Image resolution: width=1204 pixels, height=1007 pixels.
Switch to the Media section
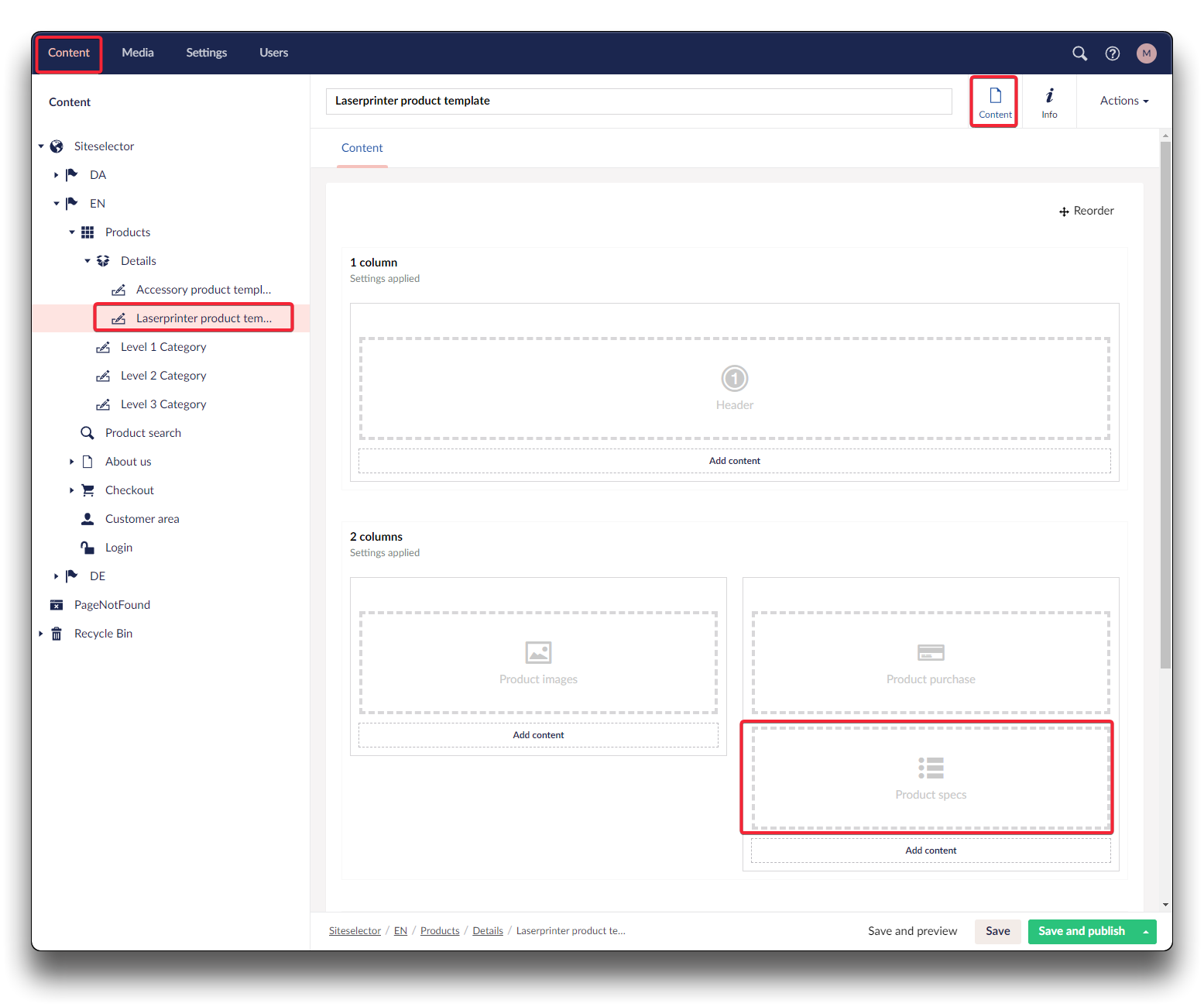pyautogui.click(x=138, y=53)
